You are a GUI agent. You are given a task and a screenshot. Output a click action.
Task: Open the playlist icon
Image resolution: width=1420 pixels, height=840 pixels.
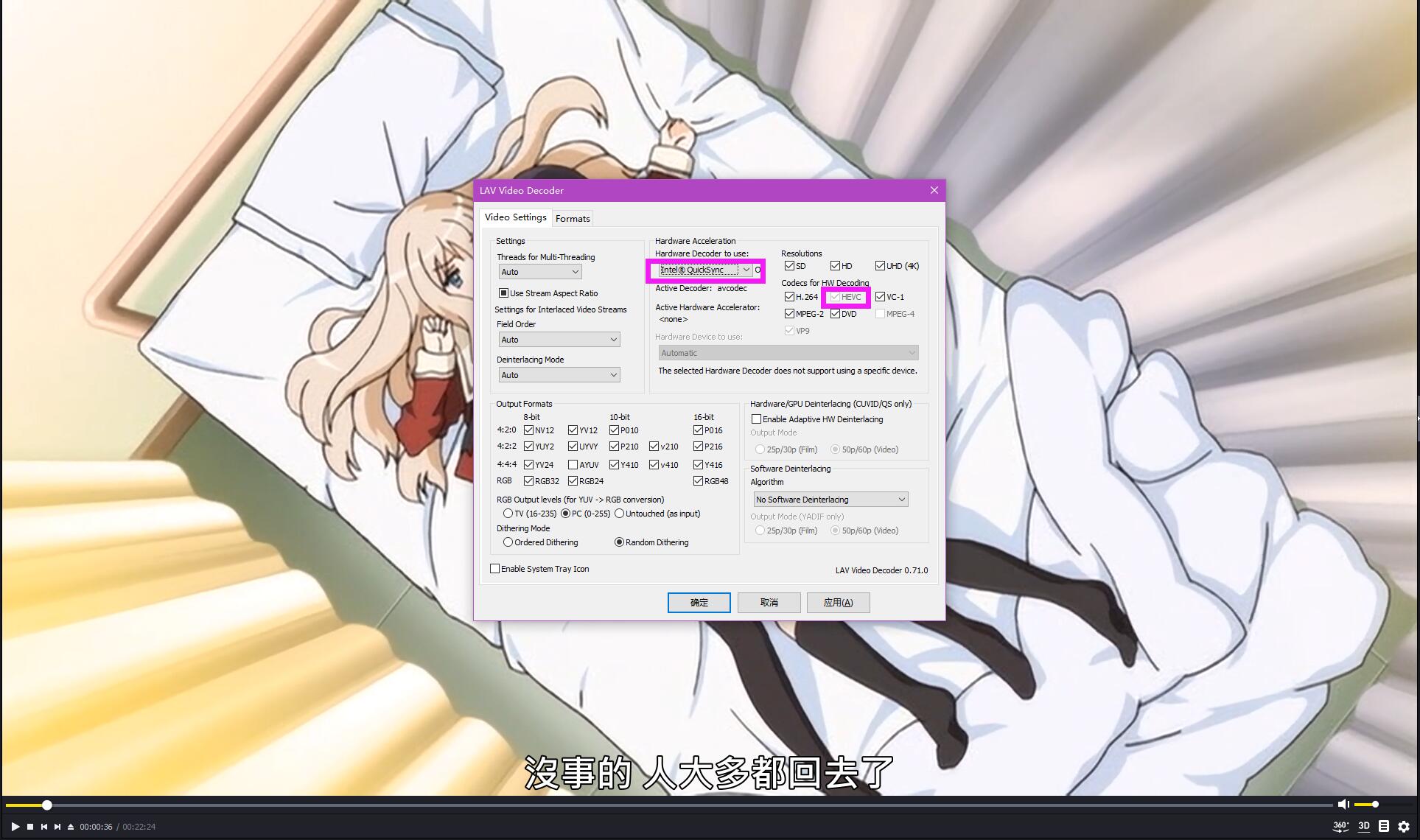[1384, 827]
